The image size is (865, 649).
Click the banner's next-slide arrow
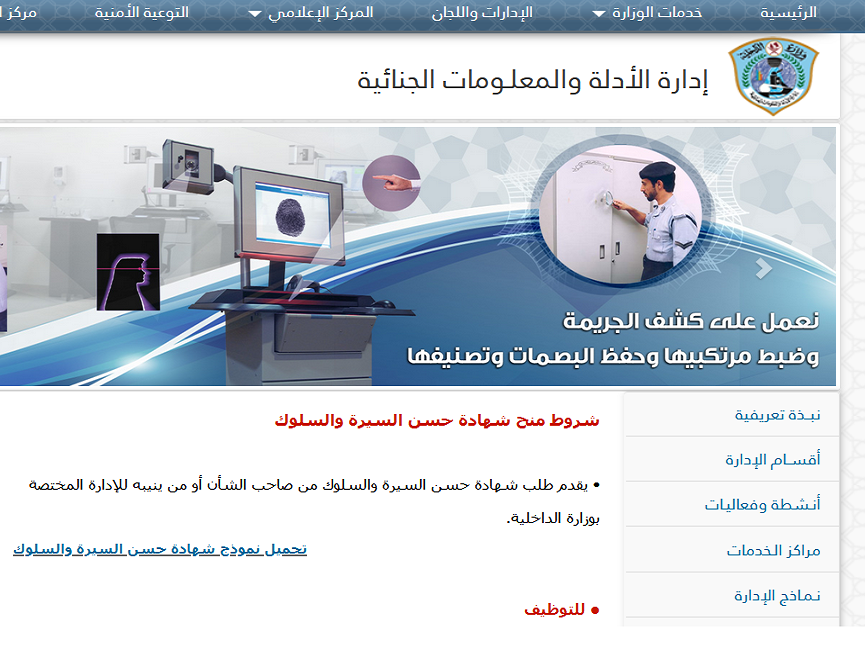765,268
